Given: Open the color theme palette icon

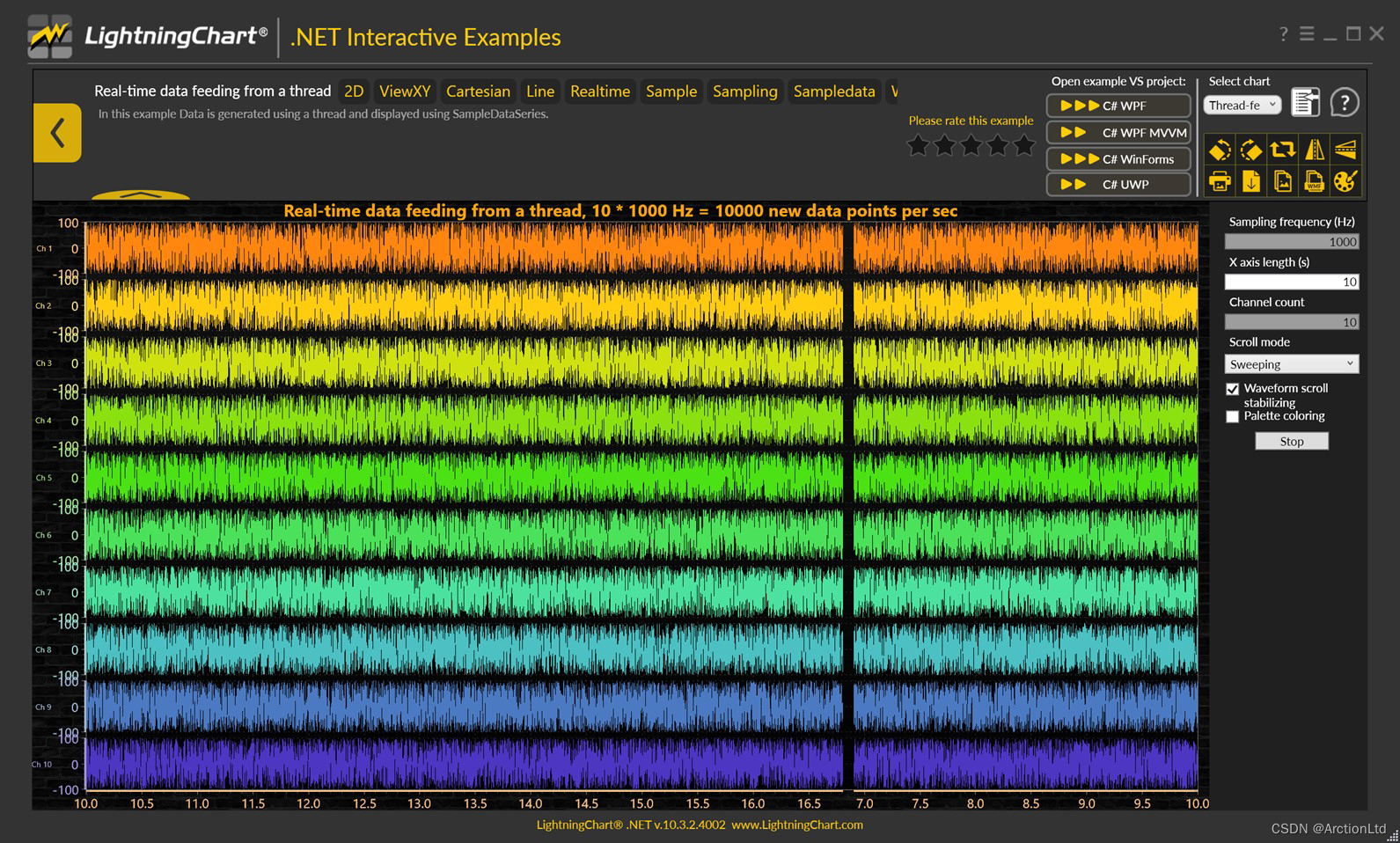Looking at the screenshot, I should [x=1345, y=181].
